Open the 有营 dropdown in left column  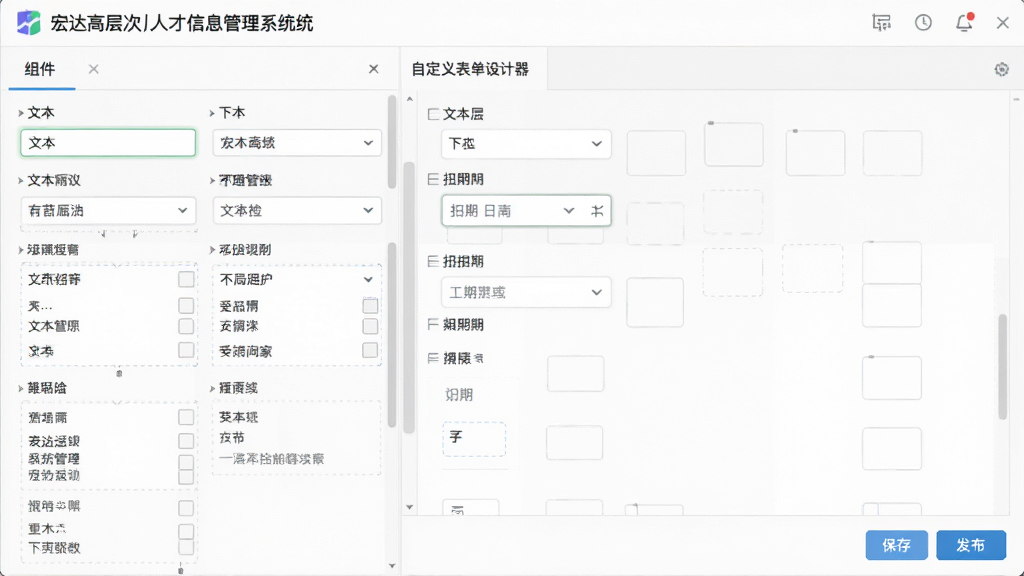click(x=108, y=211)
